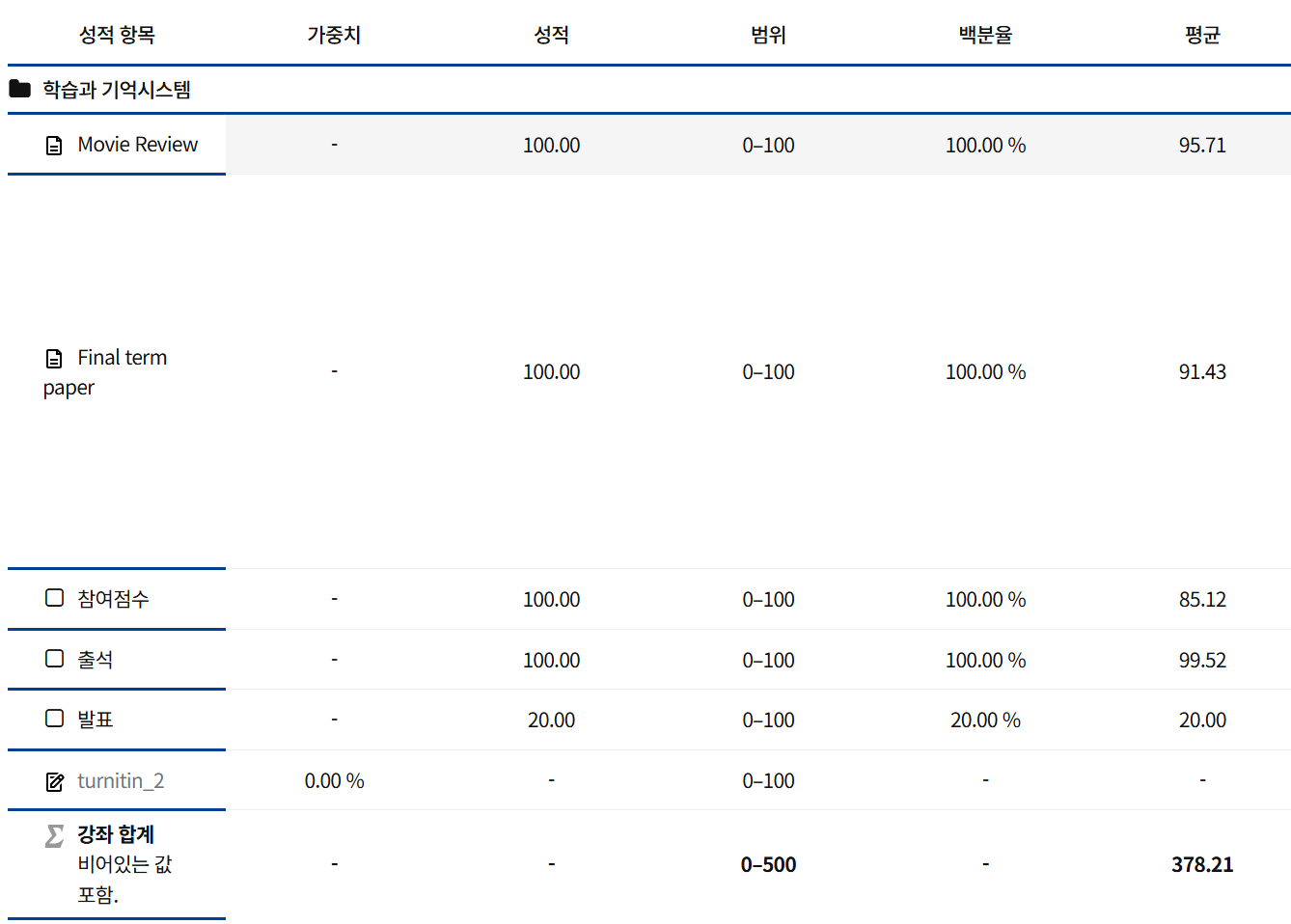Click the 학습과 기억시스템 category title
This screenshot has width=1291, height=924.
117,90
